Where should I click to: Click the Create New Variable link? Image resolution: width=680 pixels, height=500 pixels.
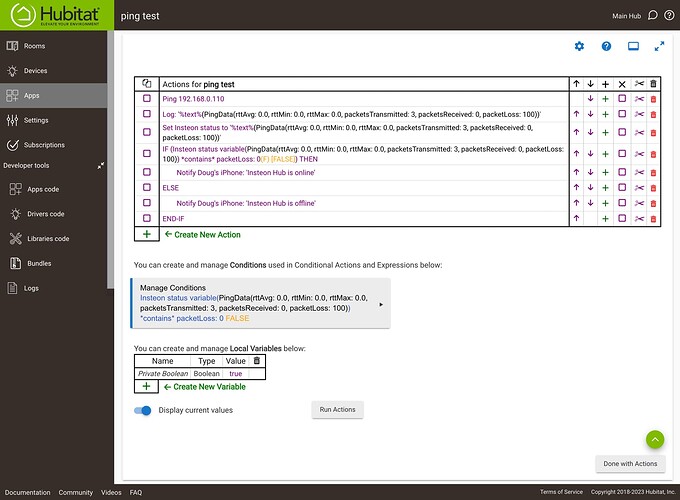(204, 387)
